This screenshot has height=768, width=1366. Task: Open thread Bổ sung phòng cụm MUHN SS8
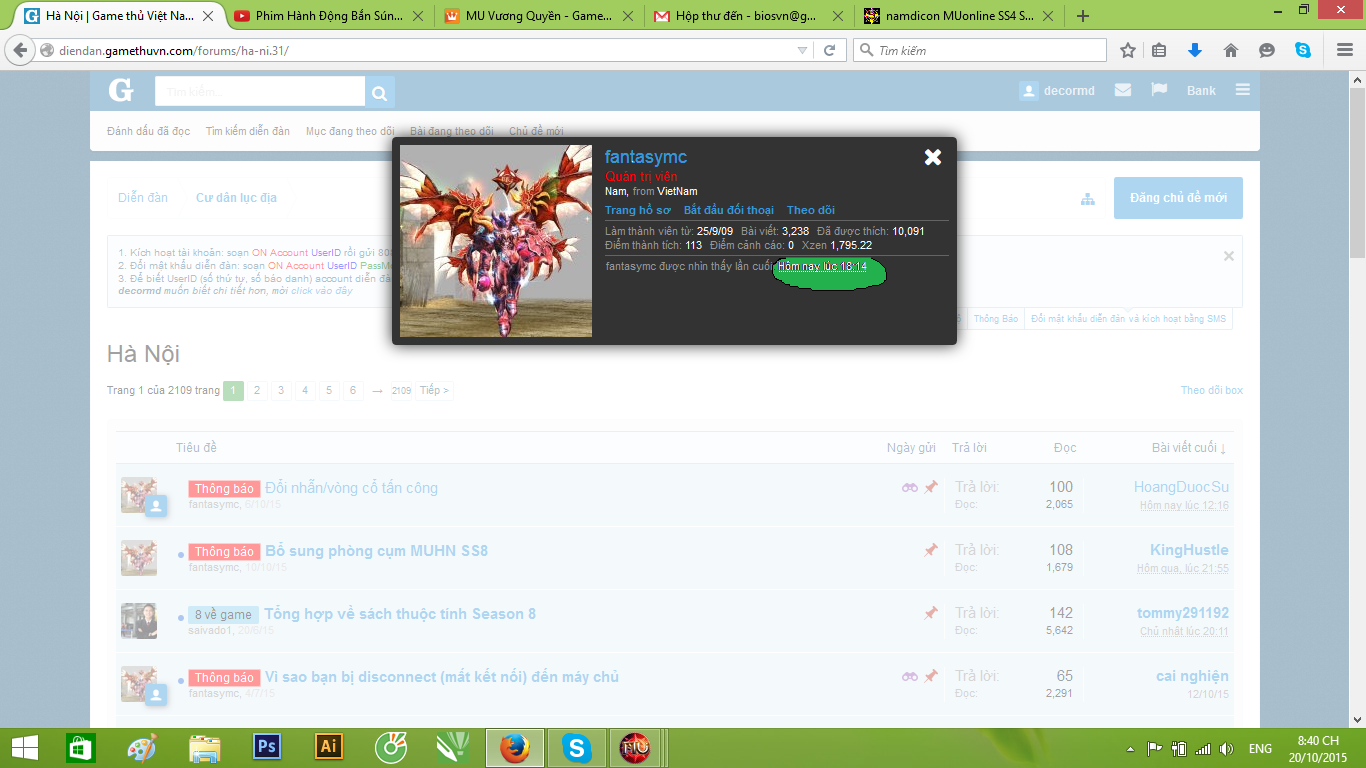pyautogui.click(x=376, y=551)
